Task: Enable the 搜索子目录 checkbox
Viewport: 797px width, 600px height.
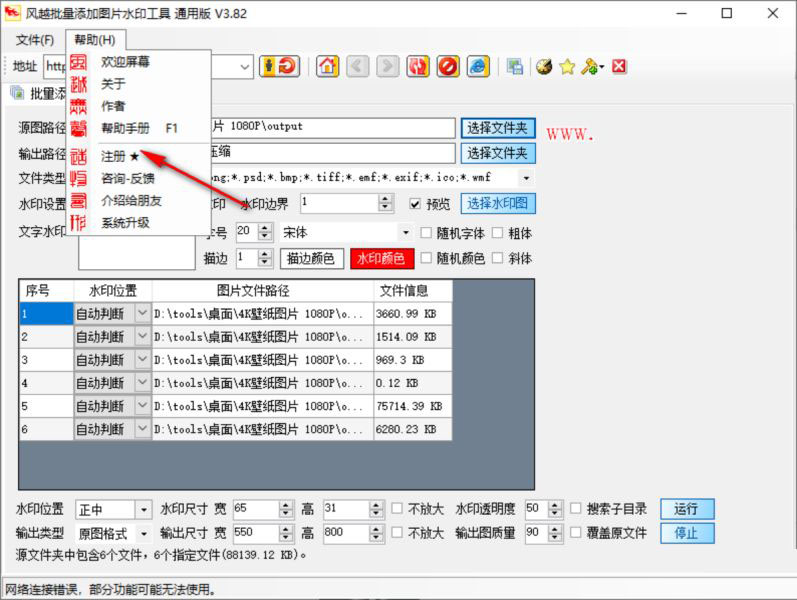Action: pyautogui.click(x=576, y=508)
